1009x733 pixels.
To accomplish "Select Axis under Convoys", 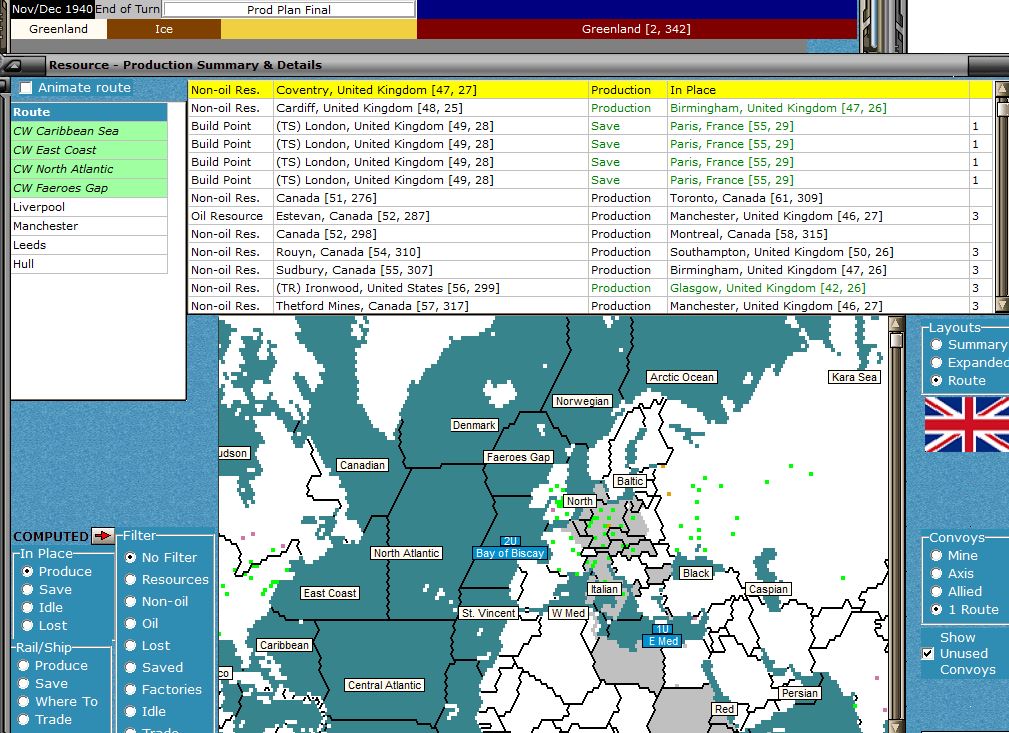I will click(936, 573).
